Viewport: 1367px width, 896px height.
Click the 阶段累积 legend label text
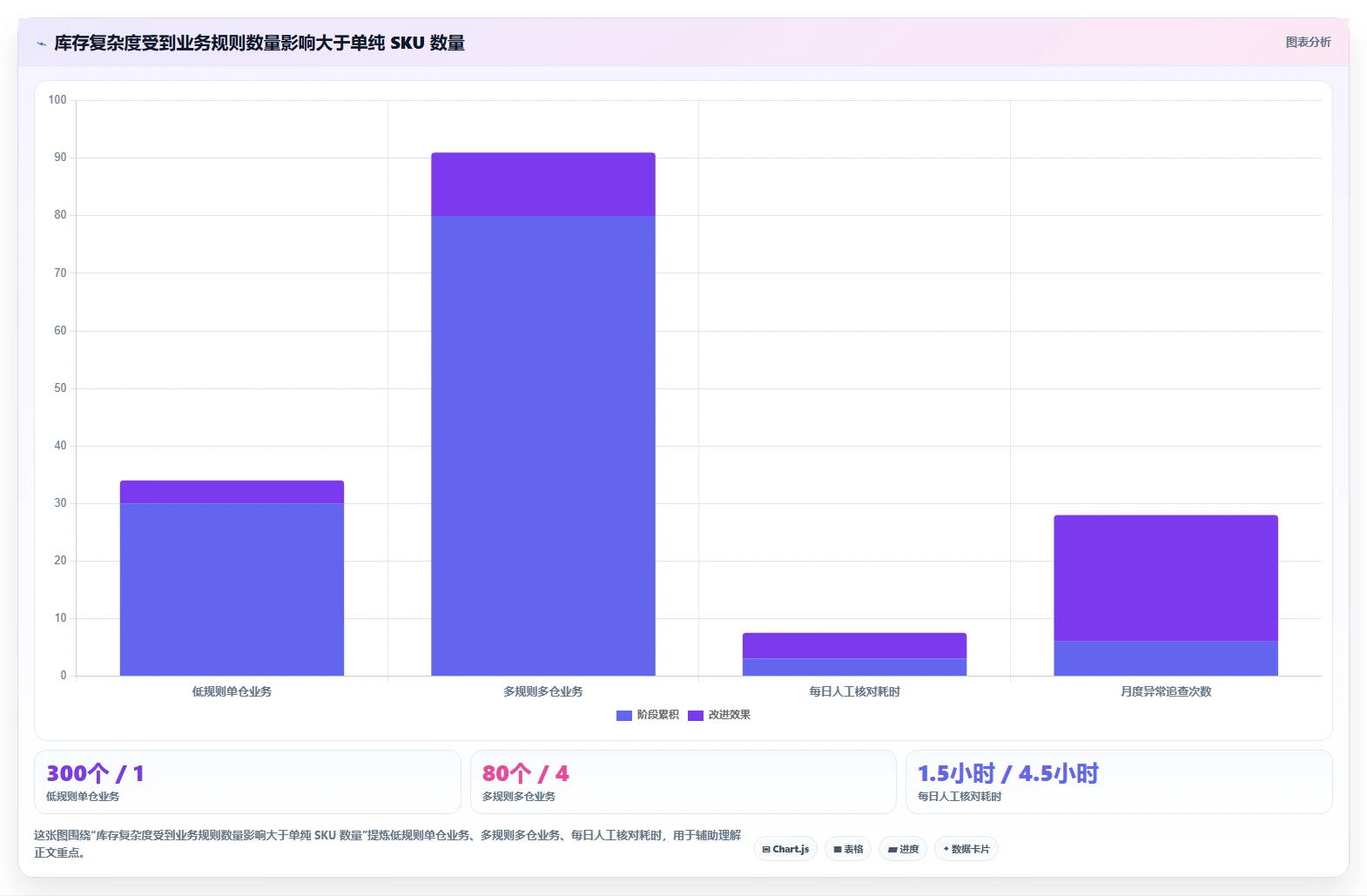[657, 715]
